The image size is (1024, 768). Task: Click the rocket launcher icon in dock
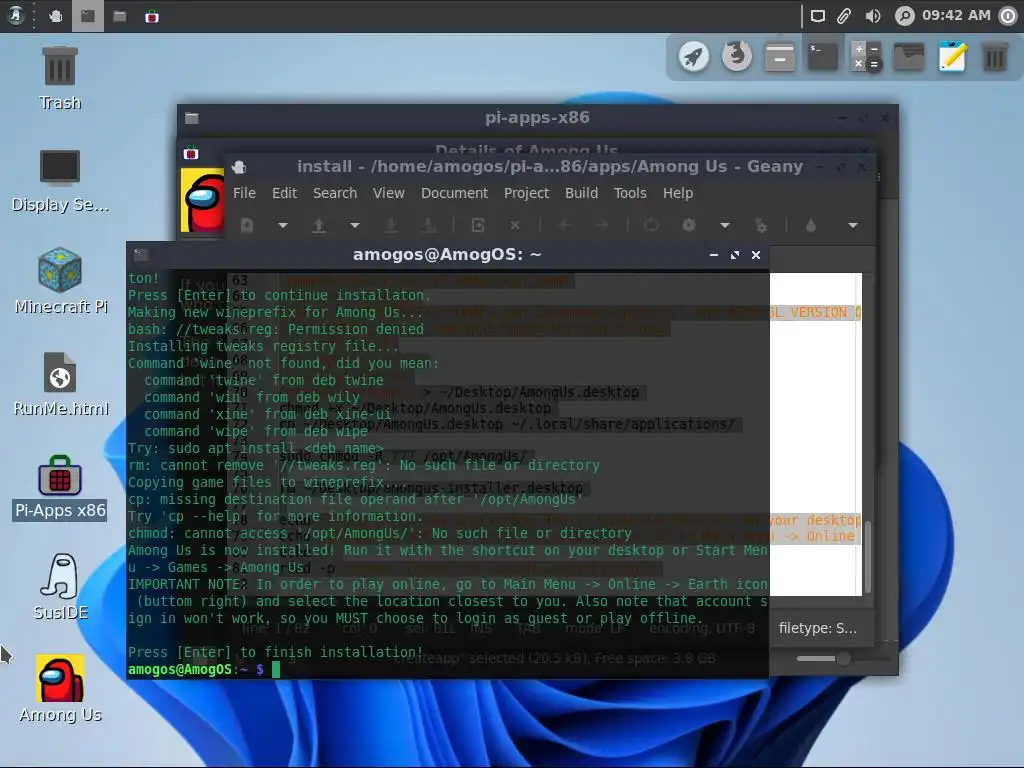[693, 57]
